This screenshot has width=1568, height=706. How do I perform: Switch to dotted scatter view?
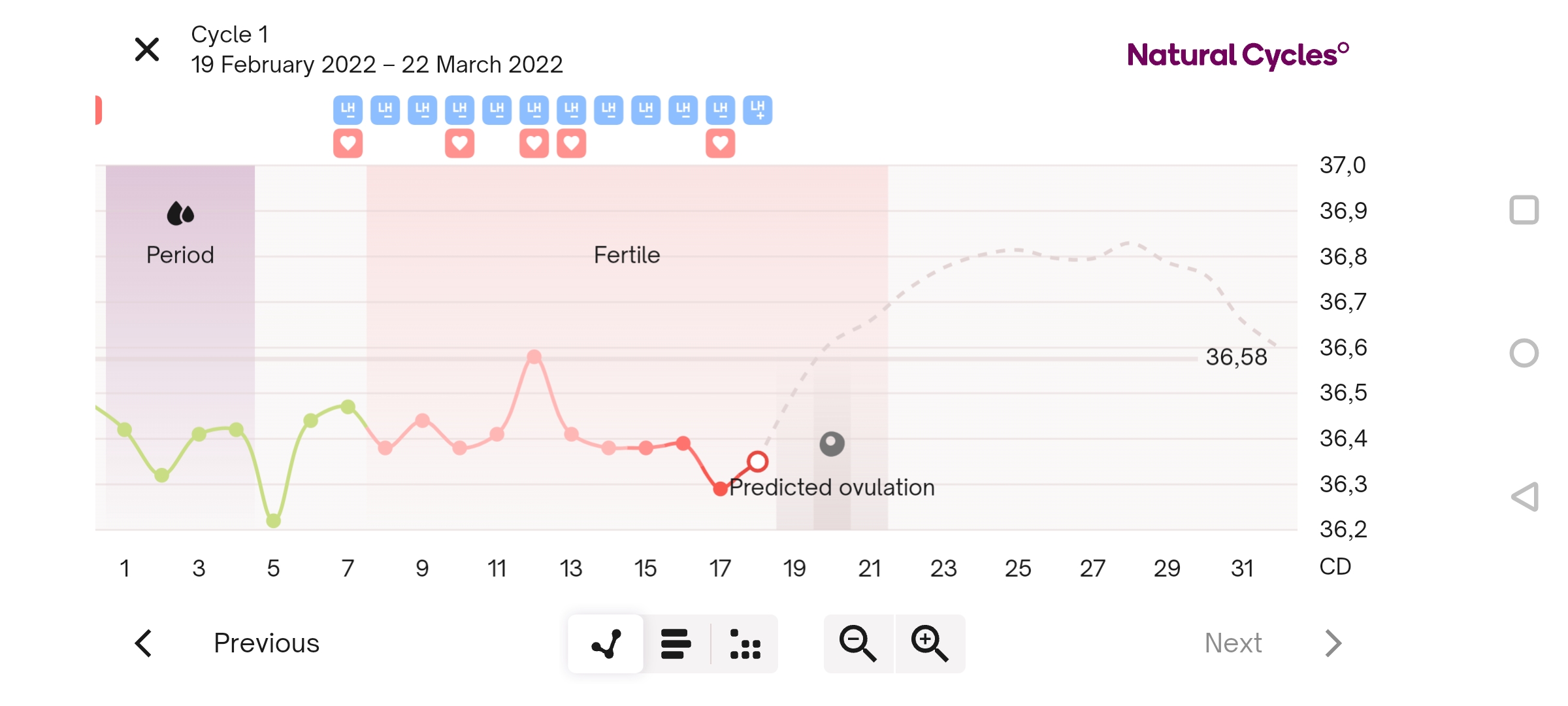[x=745, y=644]
